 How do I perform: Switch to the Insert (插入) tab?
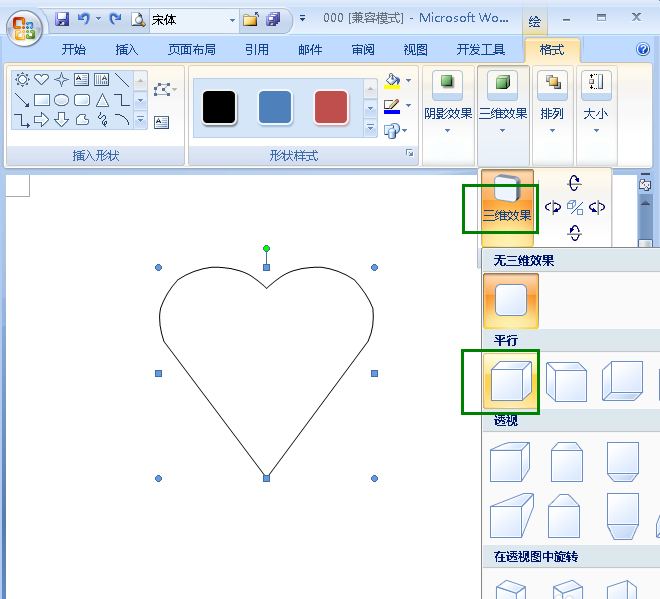click(127, 50)
